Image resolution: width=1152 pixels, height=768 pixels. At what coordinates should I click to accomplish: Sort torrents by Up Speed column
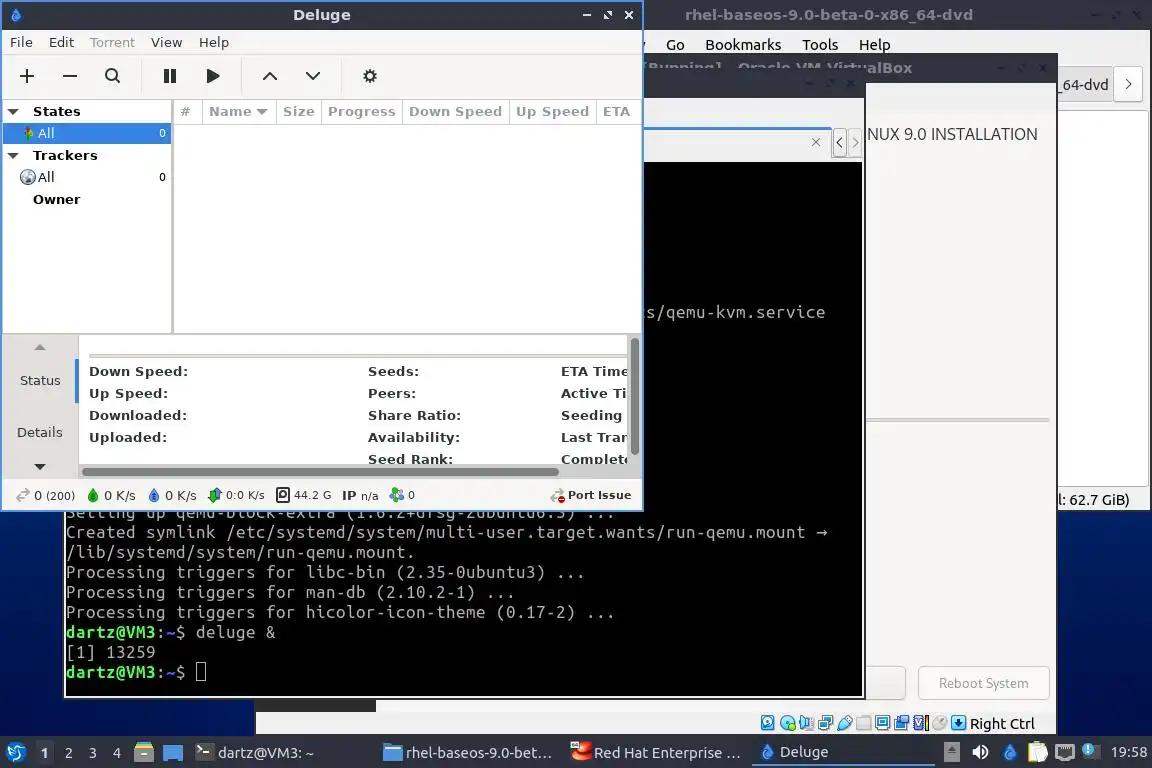click(x=552, y=112)
